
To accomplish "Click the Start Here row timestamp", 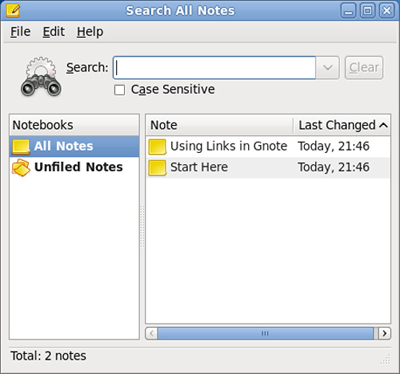I will (x=334, y=167).
